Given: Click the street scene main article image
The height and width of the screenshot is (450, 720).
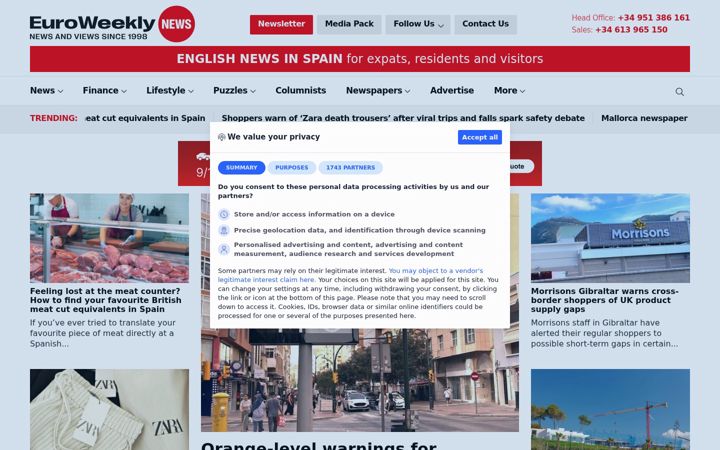Looking at the screenshot, I should 360,380.
